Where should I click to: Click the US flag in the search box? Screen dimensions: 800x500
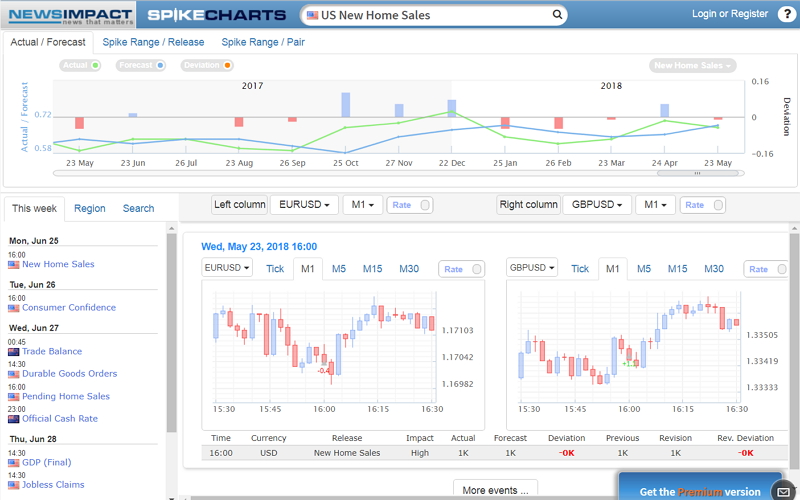312,15
